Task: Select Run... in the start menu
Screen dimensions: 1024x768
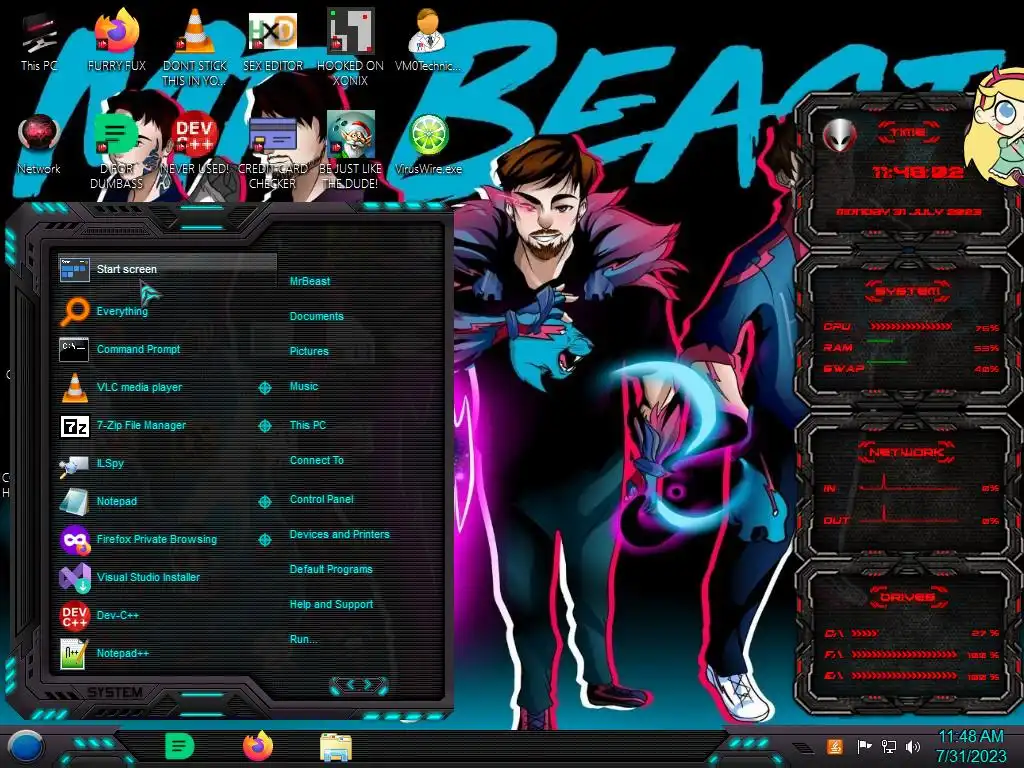Action: tap(303, 639)
